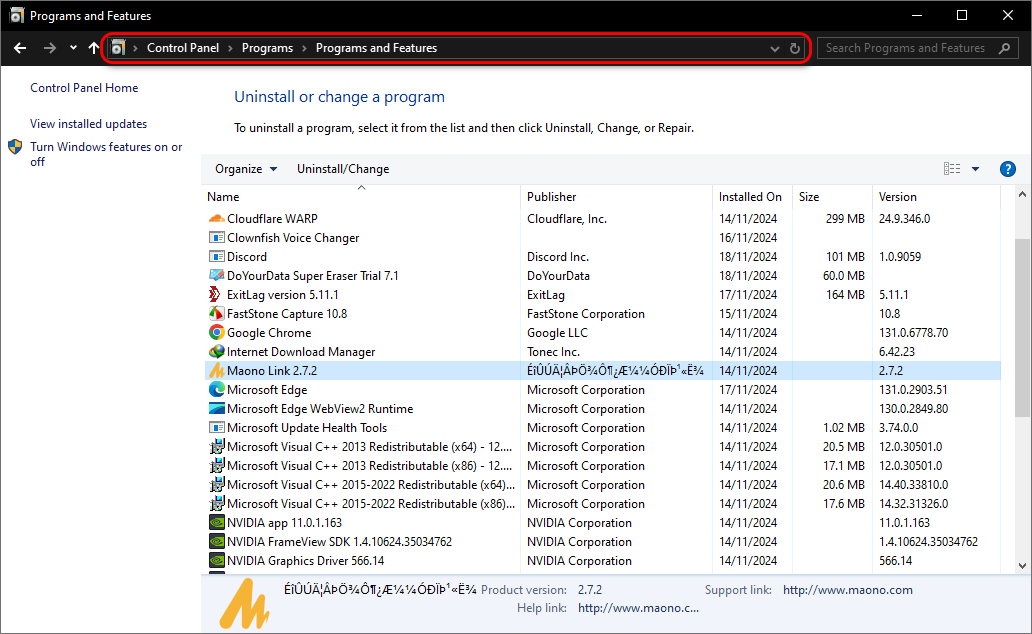The image size is (1032, 634).
Task: Click the Control Panel breadcrumb
Action: (183, 48)
